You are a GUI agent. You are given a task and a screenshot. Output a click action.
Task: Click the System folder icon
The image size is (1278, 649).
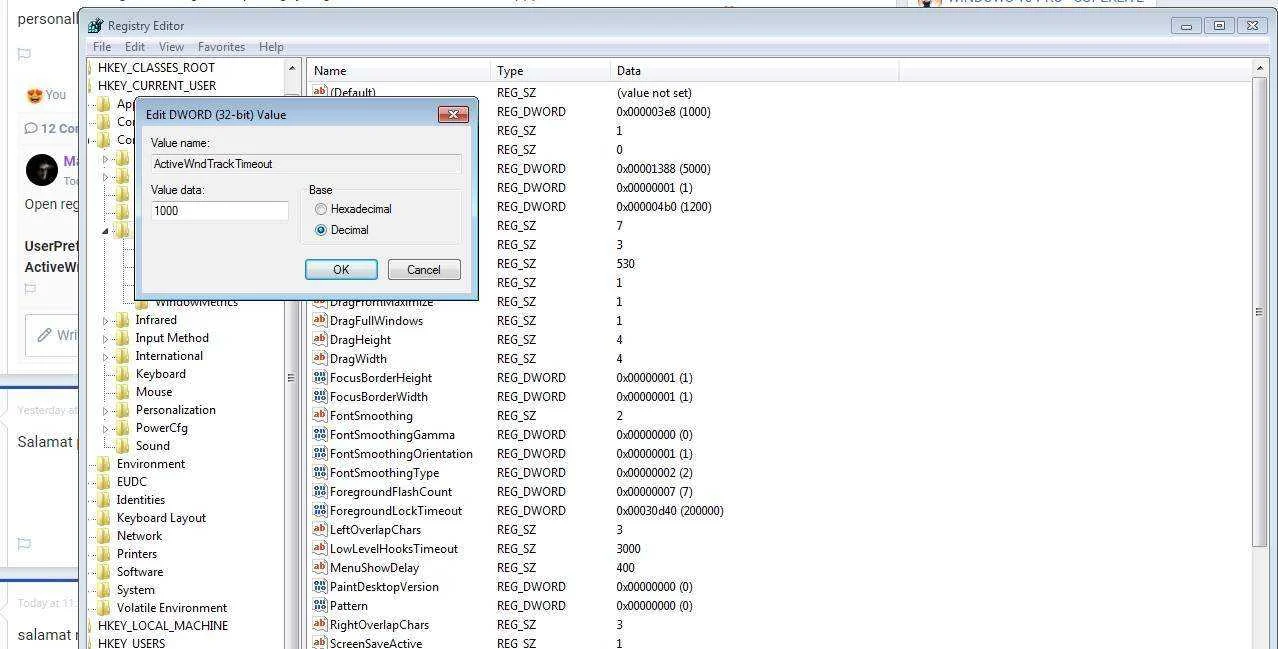pos(103,590)
